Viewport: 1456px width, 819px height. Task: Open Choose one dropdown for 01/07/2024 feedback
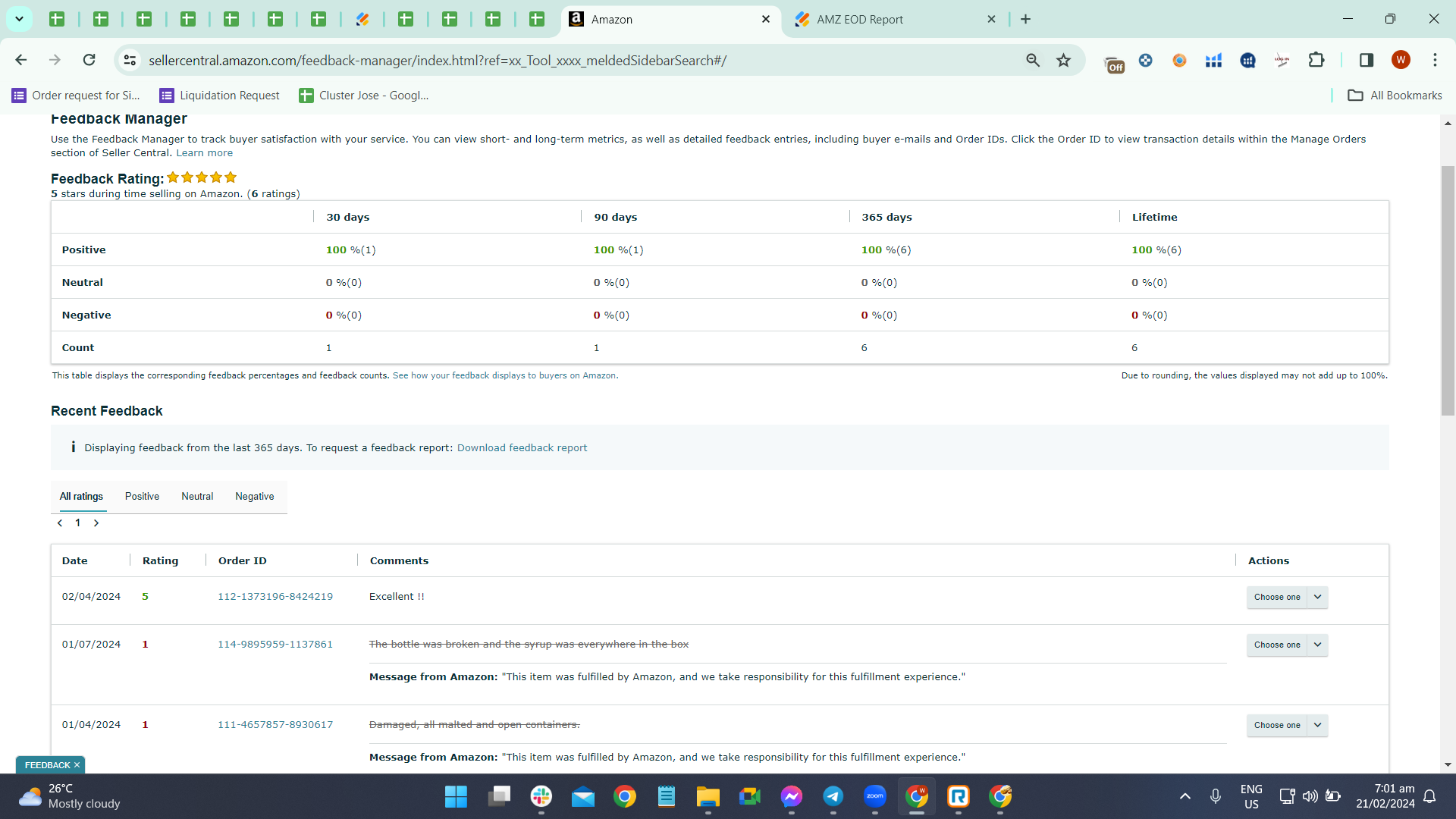tap(1287, 645)
